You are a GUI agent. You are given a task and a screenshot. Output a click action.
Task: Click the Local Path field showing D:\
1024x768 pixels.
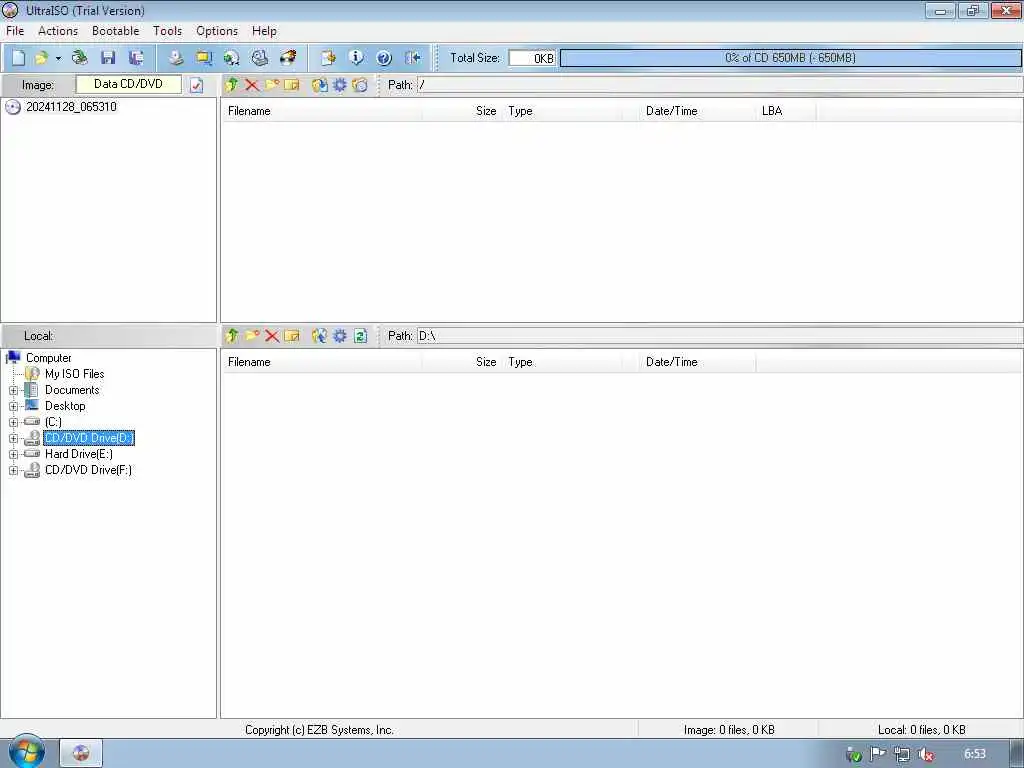pyautogui.click(x=720, y=336)
